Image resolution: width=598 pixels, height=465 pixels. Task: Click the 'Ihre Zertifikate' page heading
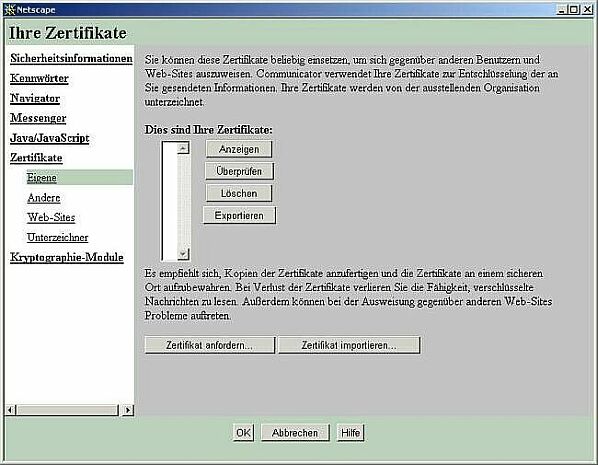68,33
